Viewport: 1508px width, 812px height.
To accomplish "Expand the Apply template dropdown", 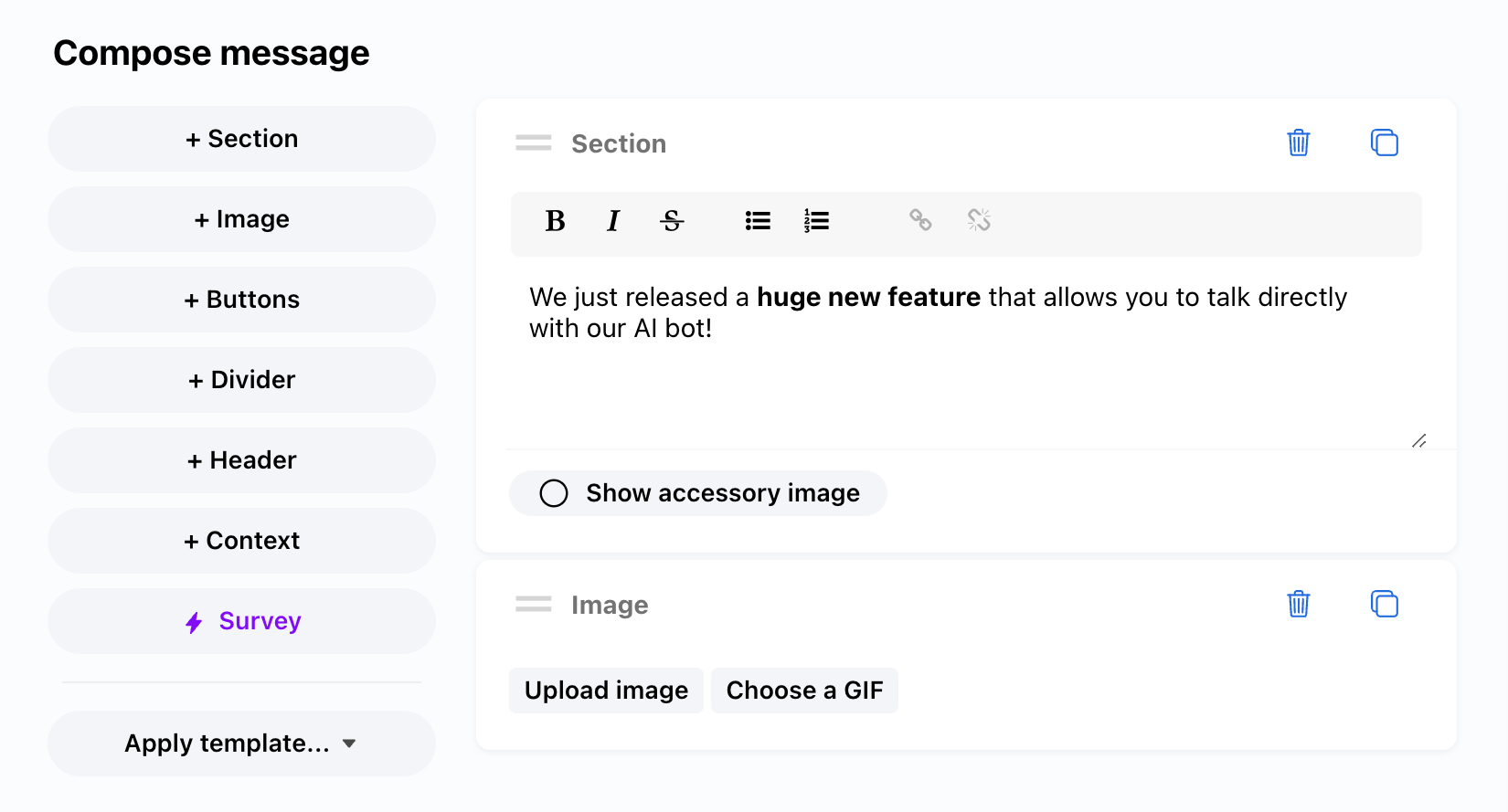I will point(241,743).
